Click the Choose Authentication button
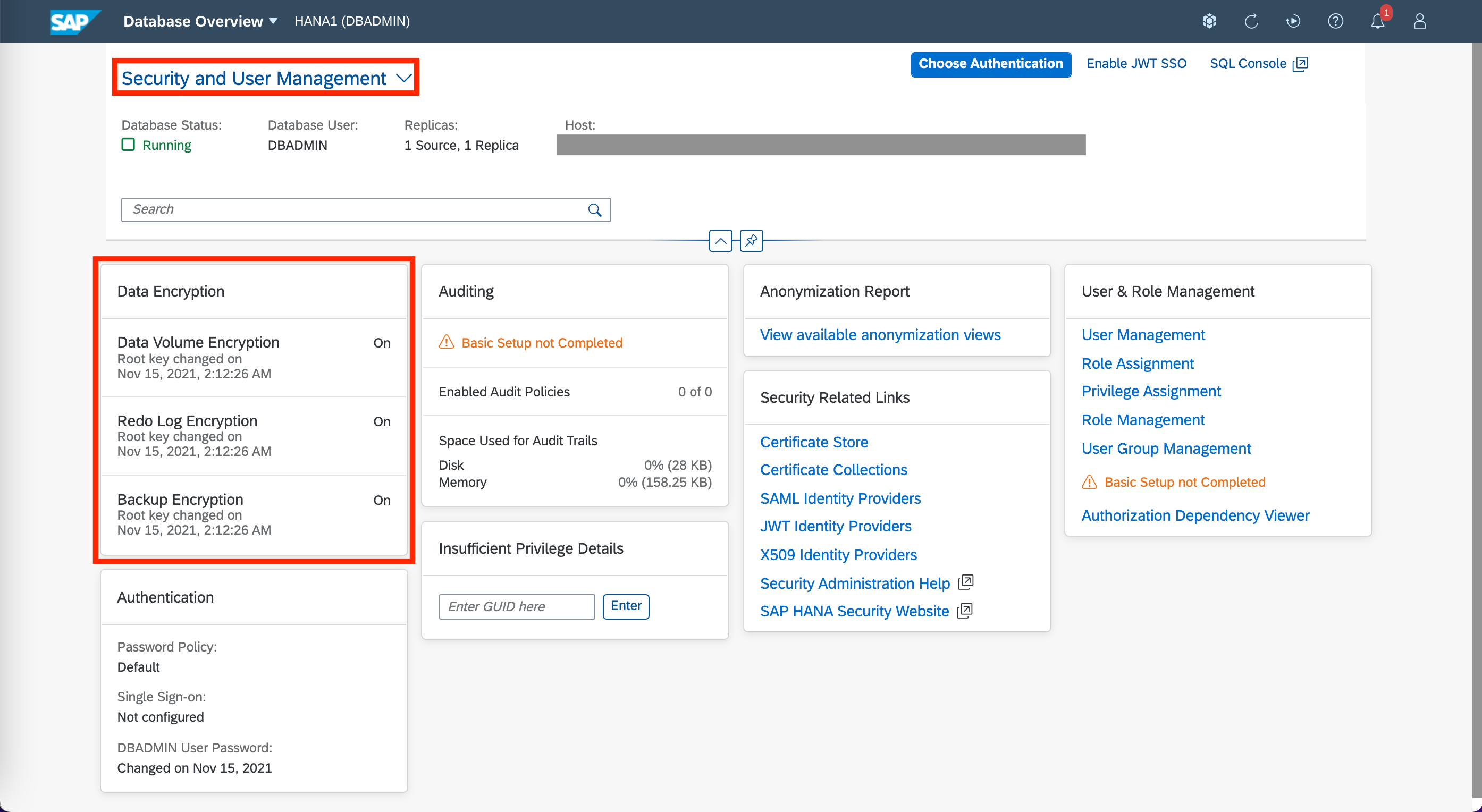 (990, 64)
